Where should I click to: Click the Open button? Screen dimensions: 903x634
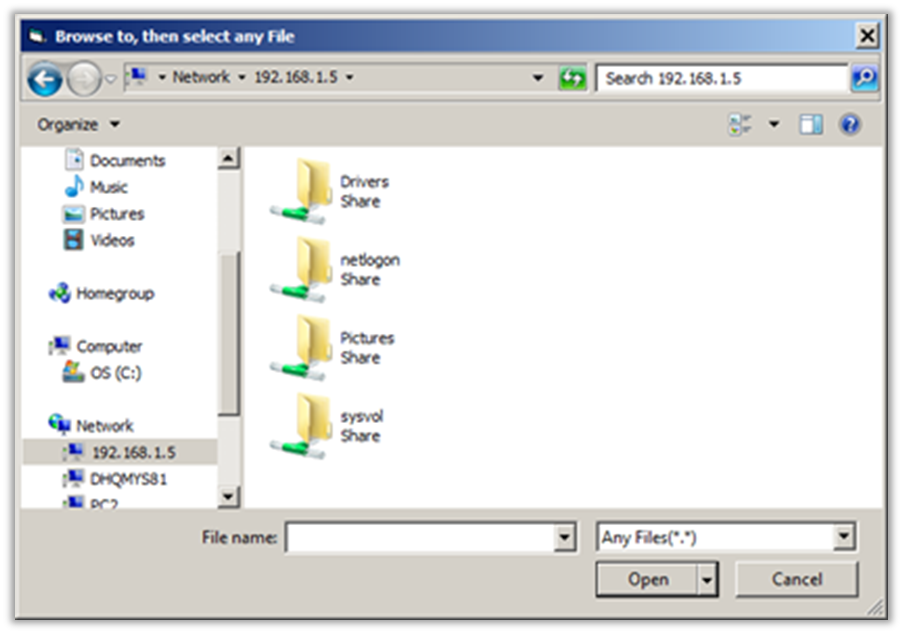click(647, 579)
